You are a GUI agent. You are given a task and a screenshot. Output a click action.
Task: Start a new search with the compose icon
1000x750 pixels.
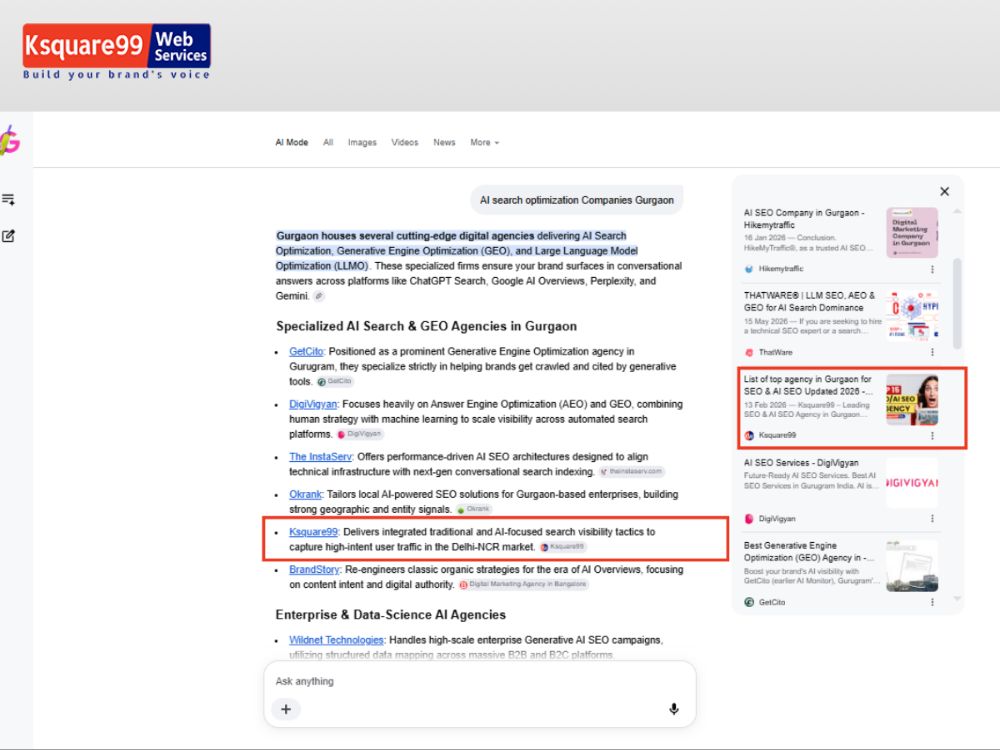(8, 236)
